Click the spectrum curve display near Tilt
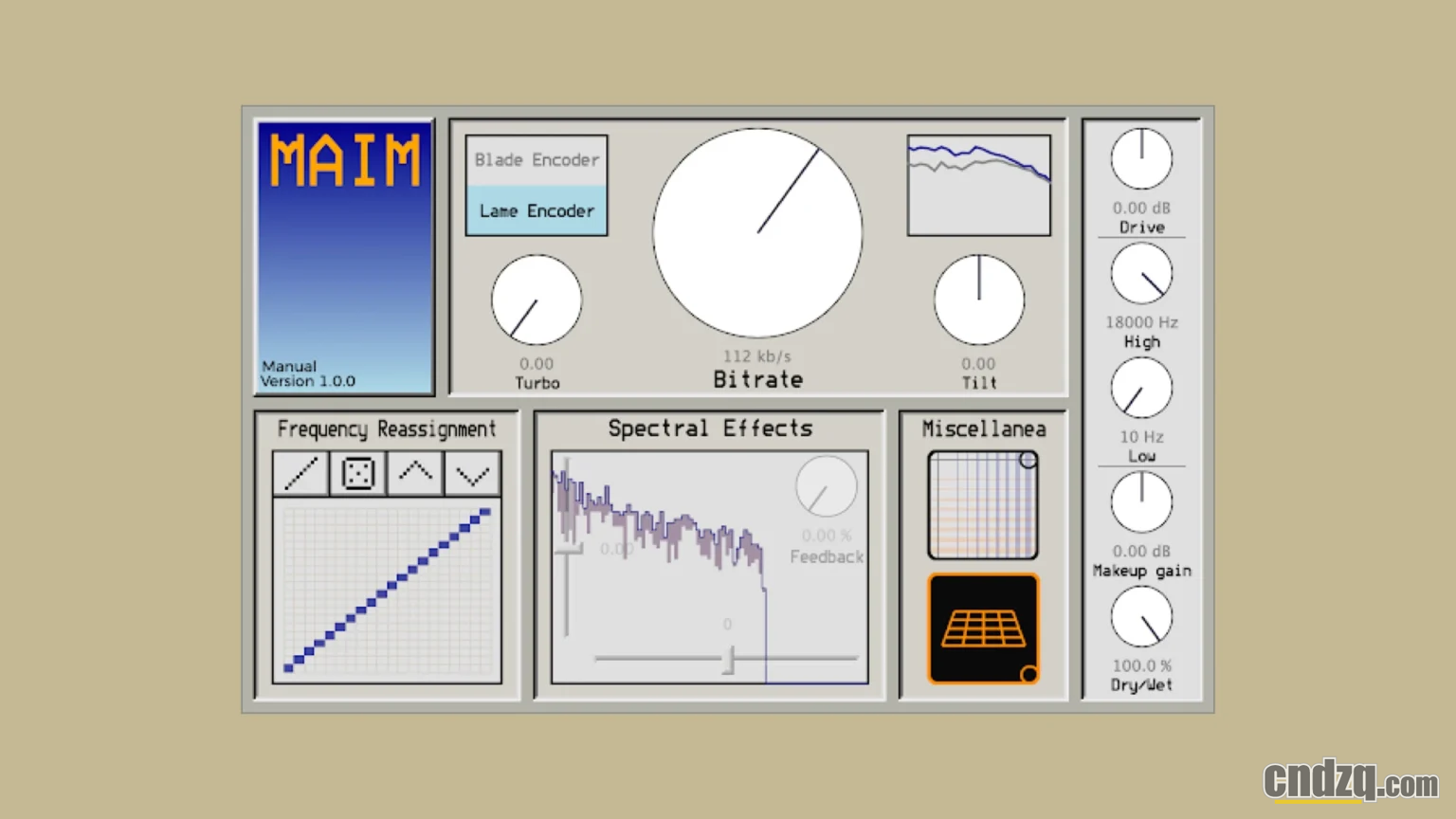This screenshot has height=819, width=1456. tap(979, 185)
